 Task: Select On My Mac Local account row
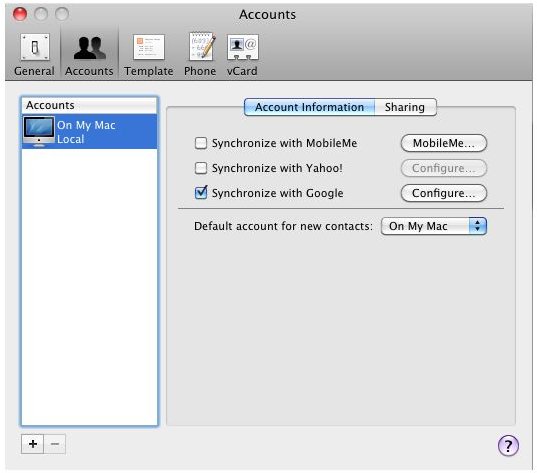(89, 132)
